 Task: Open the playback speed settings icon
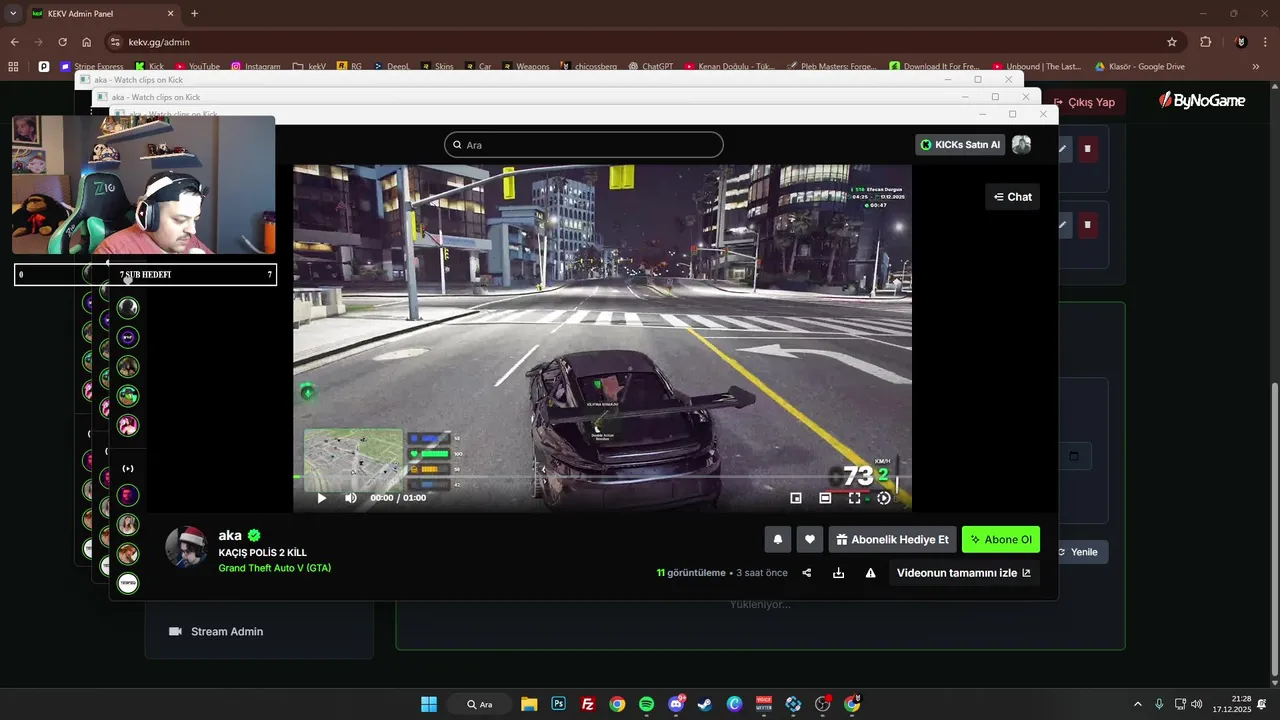(x=883, y=497)
